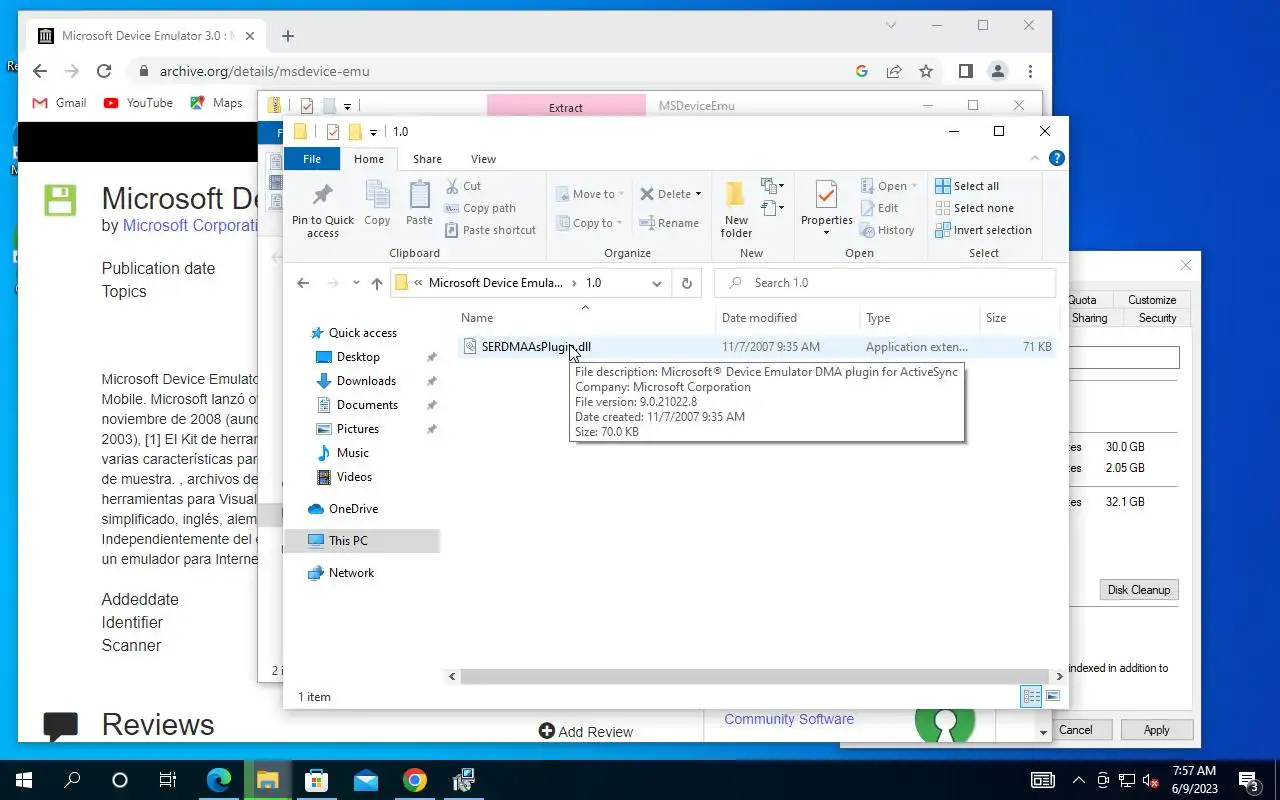The width and height of the screenshot is (1280, 800).
Task: Click the Search 1.0 field
Action: pos(885,283)
